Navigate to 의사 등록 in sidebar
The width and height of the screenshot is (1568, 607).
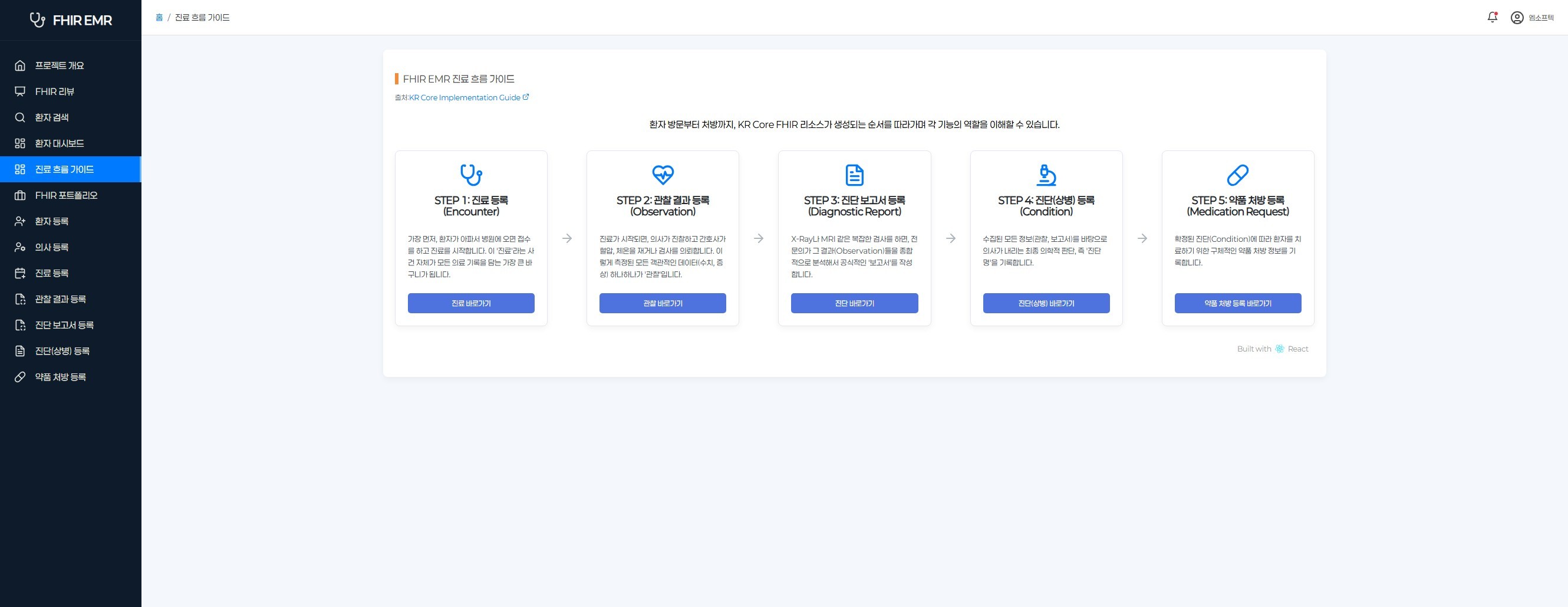pyautogui.click(x=71, y=247)
